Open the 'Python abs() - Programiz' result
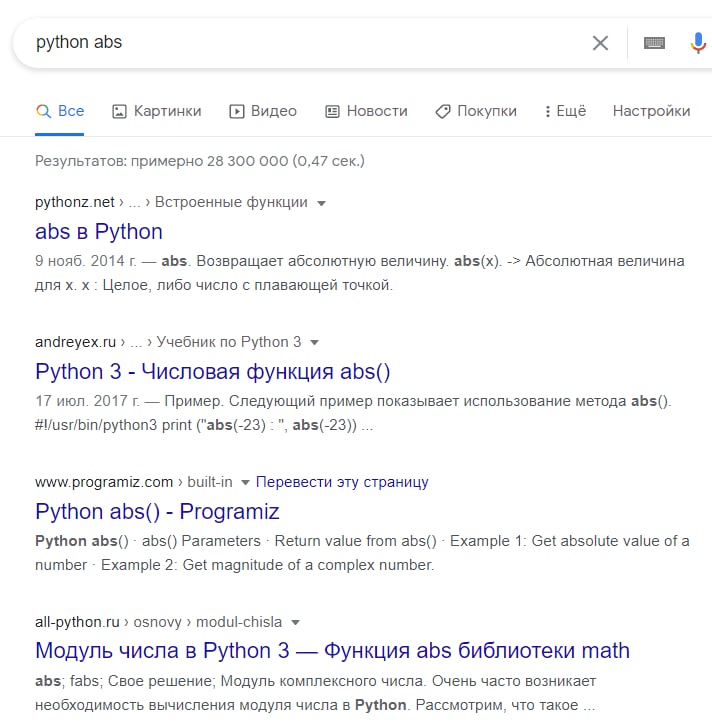The width and height of the screenshot is (712, 724). click(157, 511)
